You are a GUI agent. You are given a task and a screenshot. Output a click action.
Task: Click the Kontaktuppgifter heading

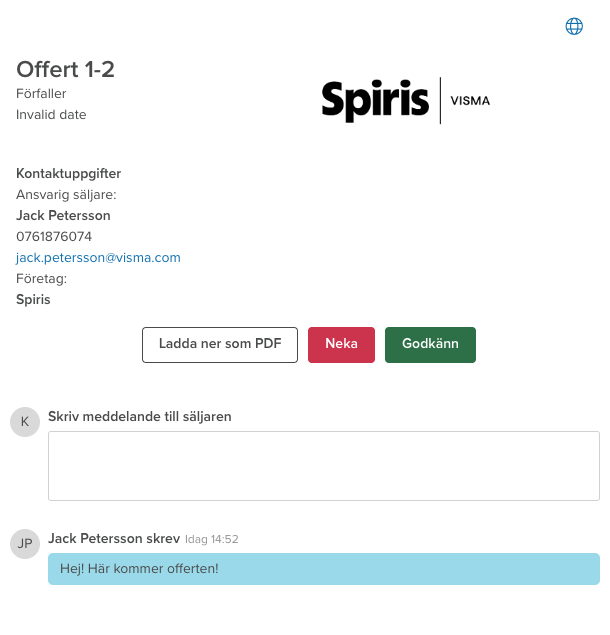coord(68,173)
